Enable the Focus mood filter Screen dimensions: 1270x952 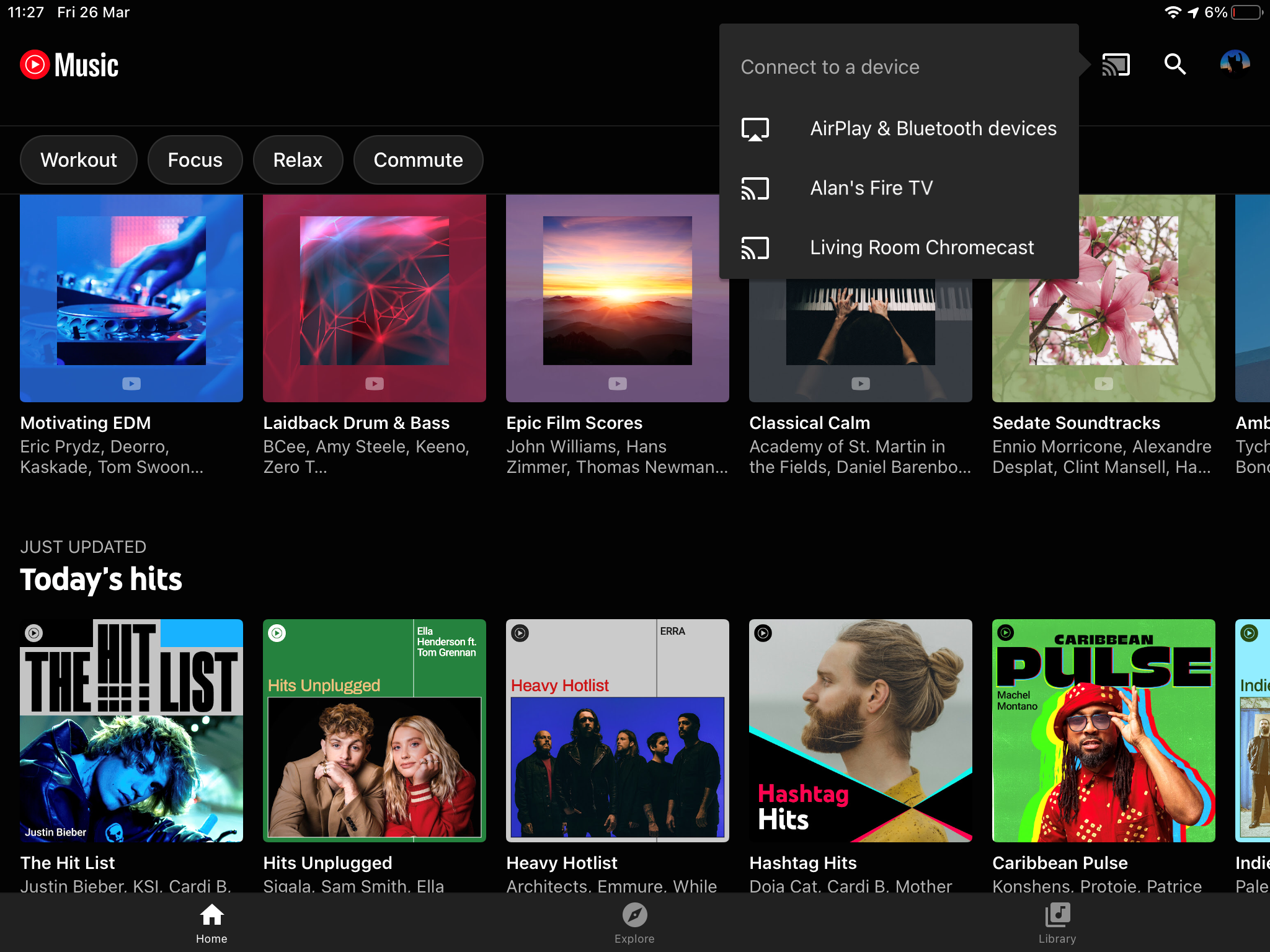pyautogui.click(x=195, y=159)
